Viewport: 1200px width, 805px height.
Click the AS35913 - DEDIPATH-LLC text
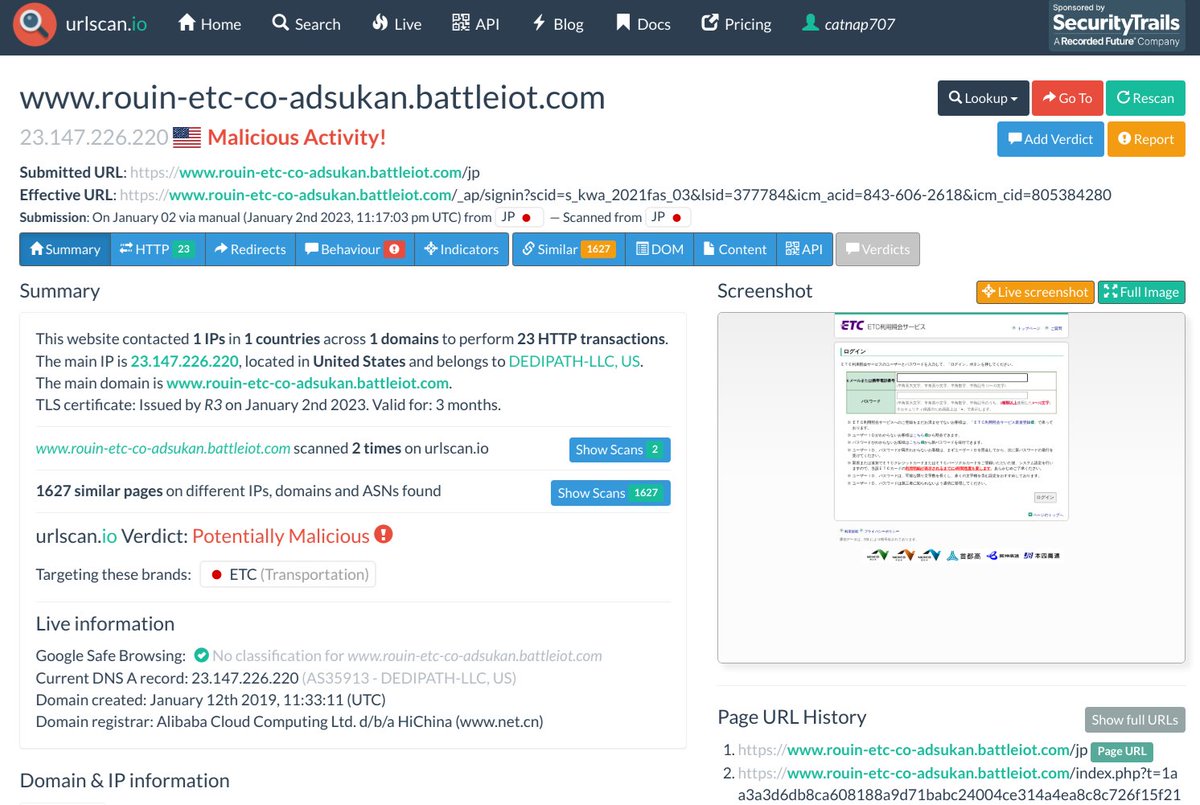coord(409,678)
